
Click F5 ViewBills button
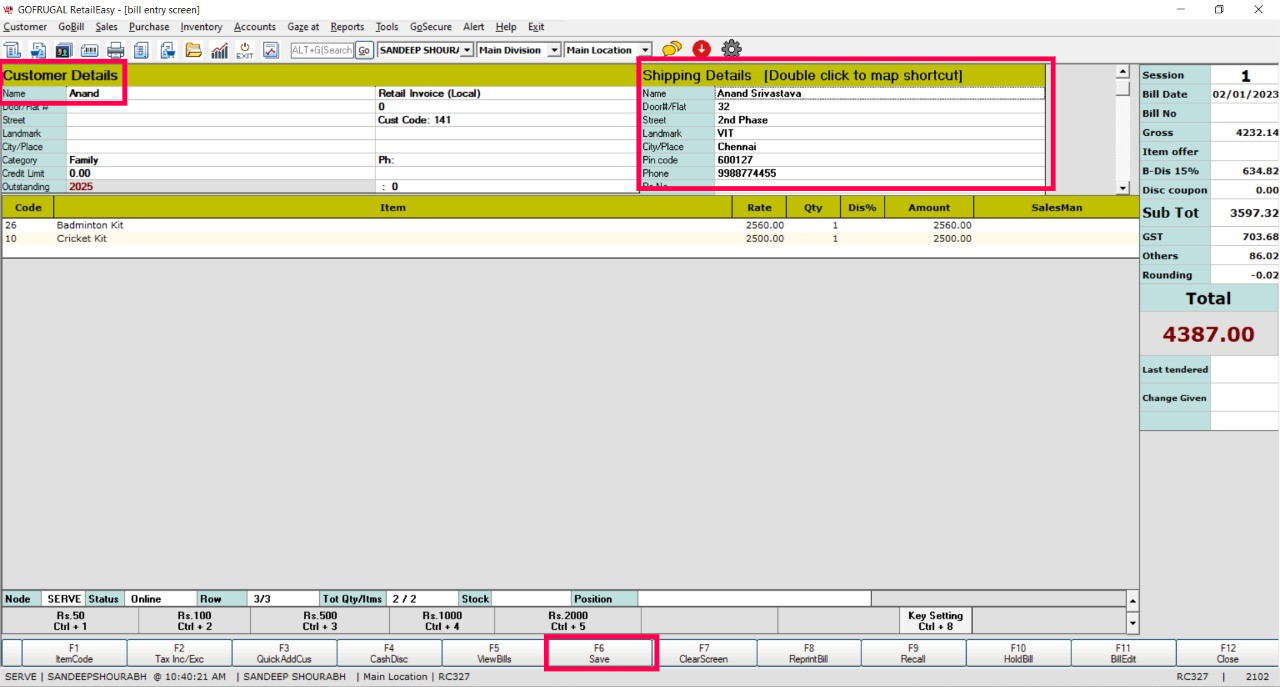click(494, 653)
